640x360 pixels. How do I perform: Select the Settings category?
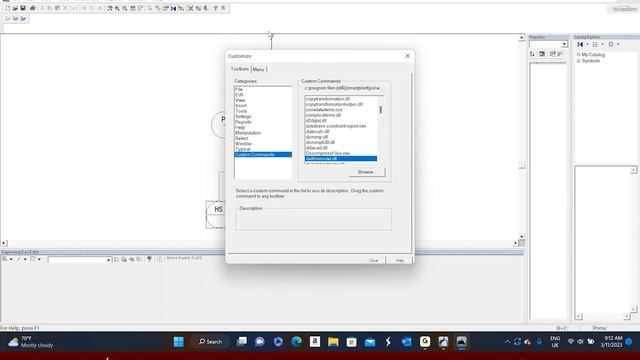243,116
